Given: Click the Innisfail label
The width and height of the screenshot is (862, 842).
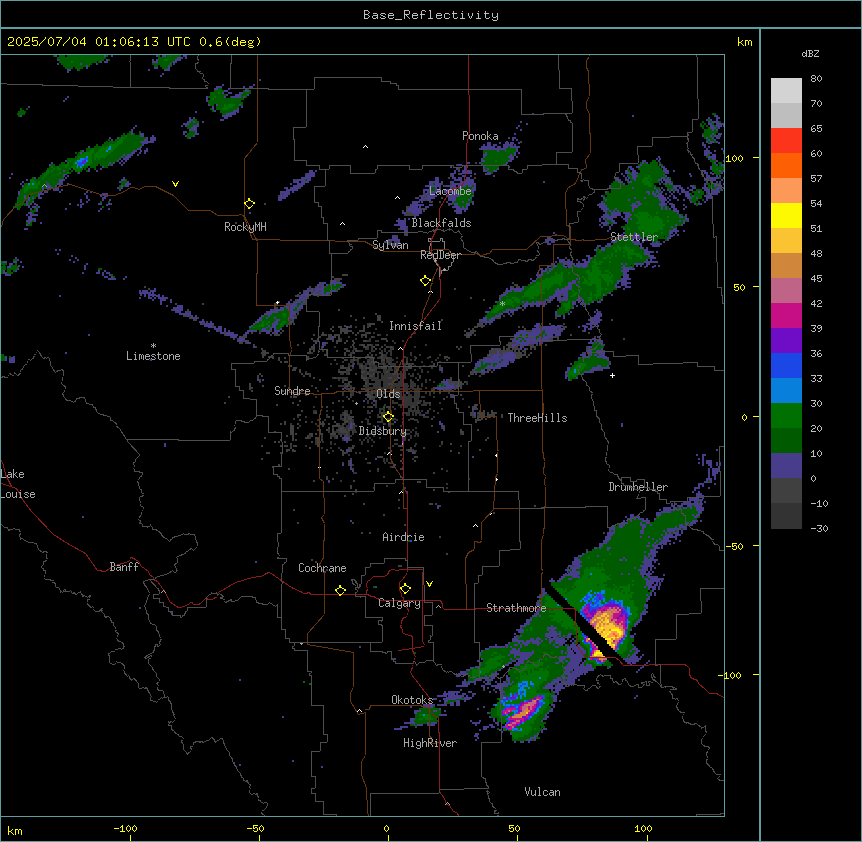Looking at the screenshot, I should tap(415, 326).
